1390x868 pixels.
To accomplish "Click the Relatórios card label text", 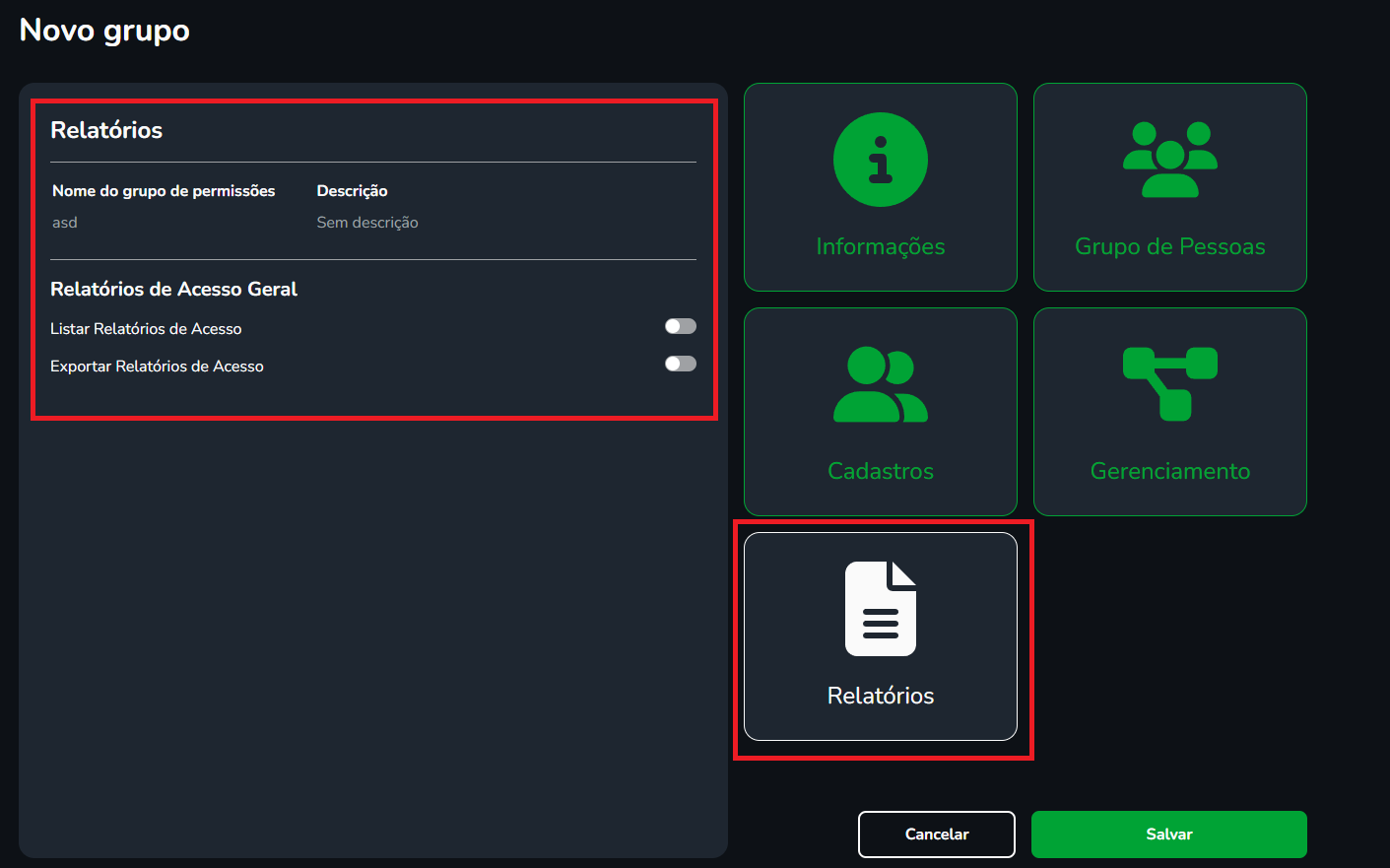I will click(x=880, y=696).
